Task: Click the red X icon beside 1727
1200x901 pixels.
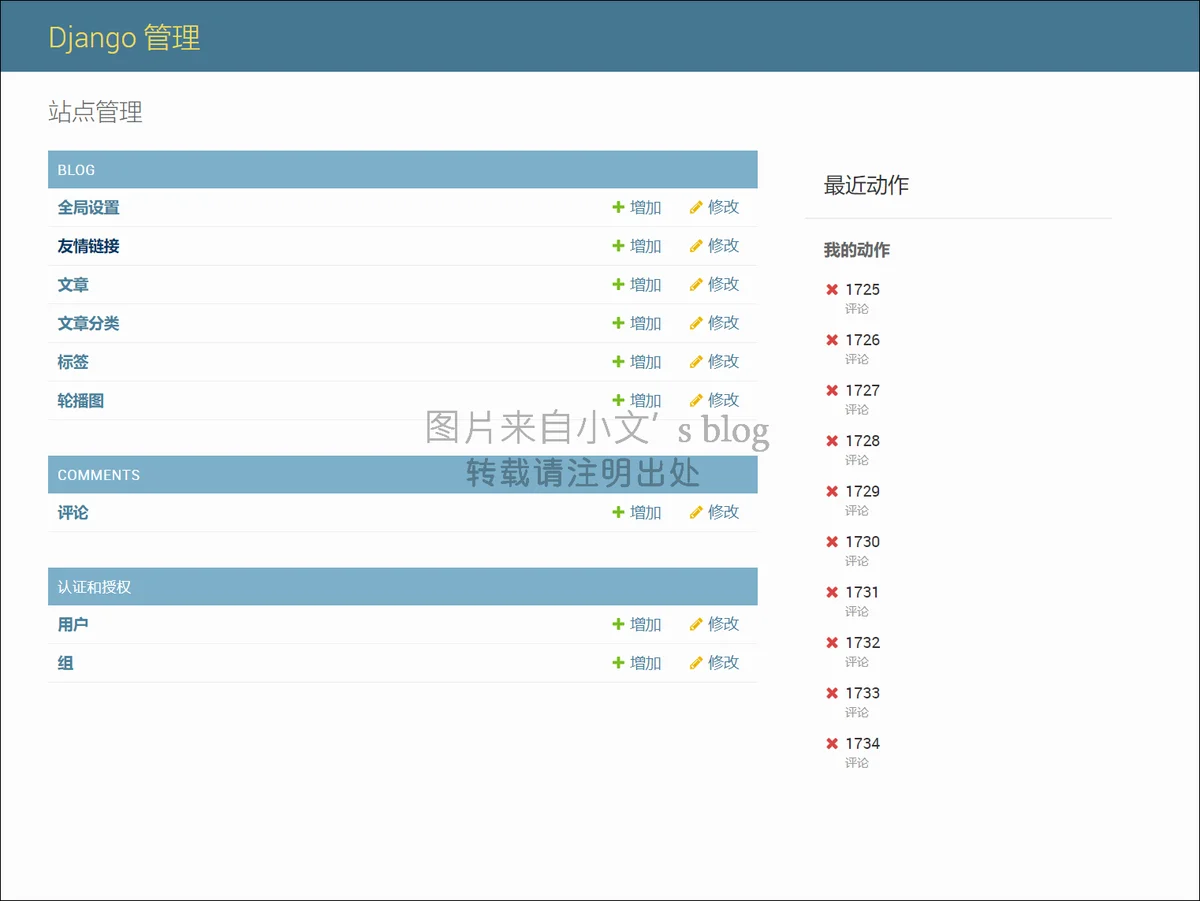Action: [x=832, y=391]
